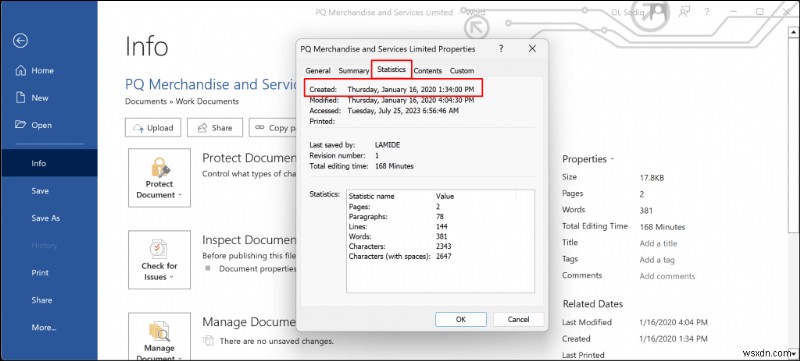Click the Paragraphs row value 78
The image size is (800, 361).
[x=440, y=217]
